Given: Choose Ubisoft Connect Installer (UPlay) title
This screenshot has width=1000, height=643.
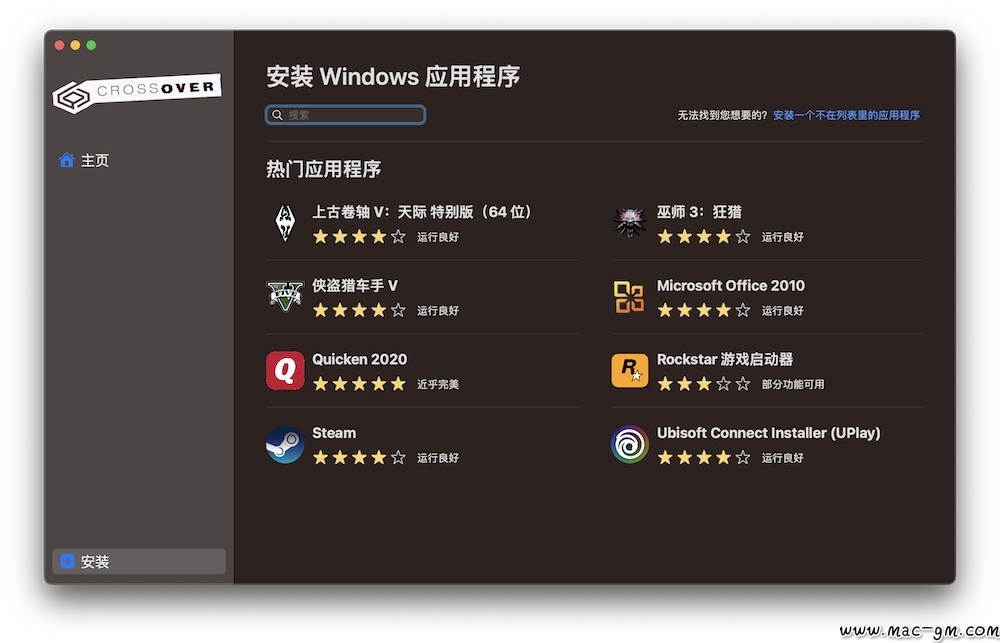Looking at the screenshot, I should tap(768, 433).
